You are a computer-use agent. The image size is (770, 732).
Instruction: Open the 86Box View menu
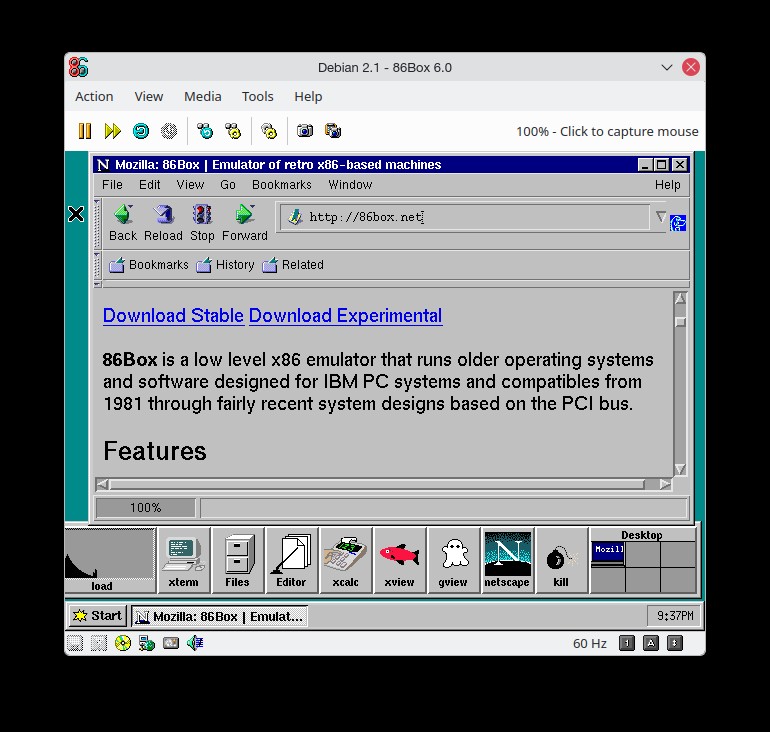click(x=149, y=96)
